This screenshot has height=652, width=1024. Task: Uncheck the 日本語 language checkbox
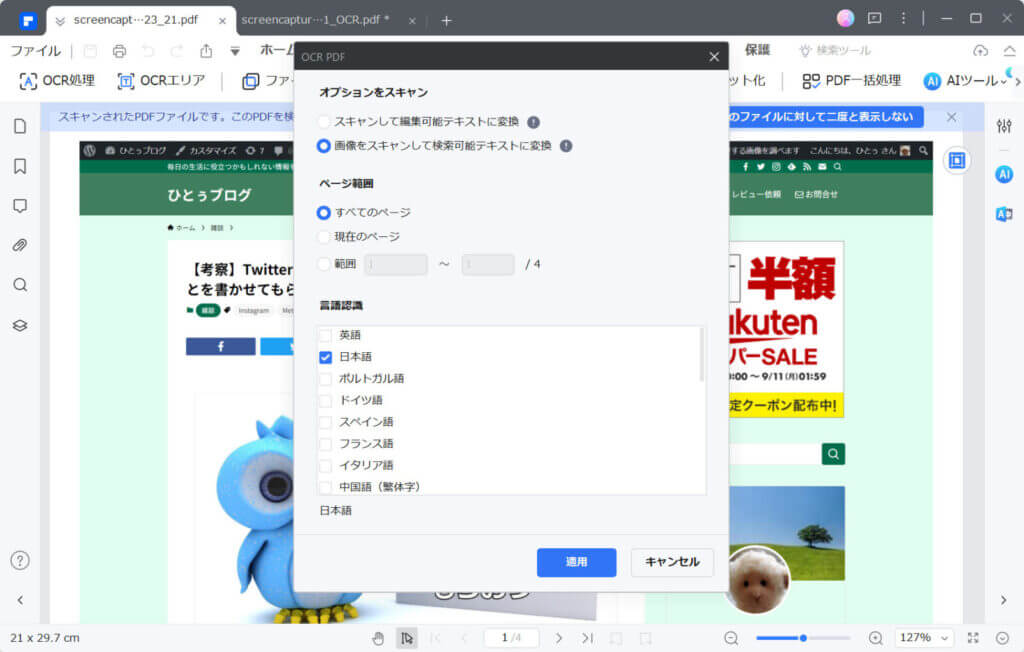point(325,357)
